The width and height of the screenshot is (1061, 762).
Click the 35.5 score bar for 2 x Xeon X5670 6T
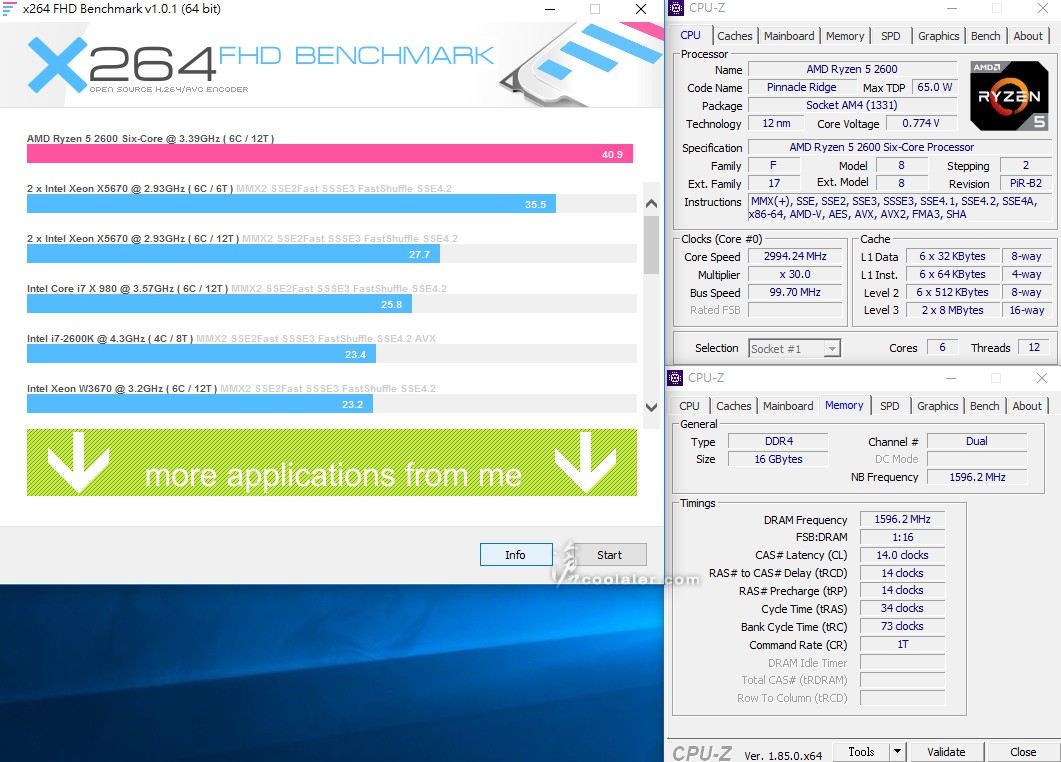click(x=291, y=204)
